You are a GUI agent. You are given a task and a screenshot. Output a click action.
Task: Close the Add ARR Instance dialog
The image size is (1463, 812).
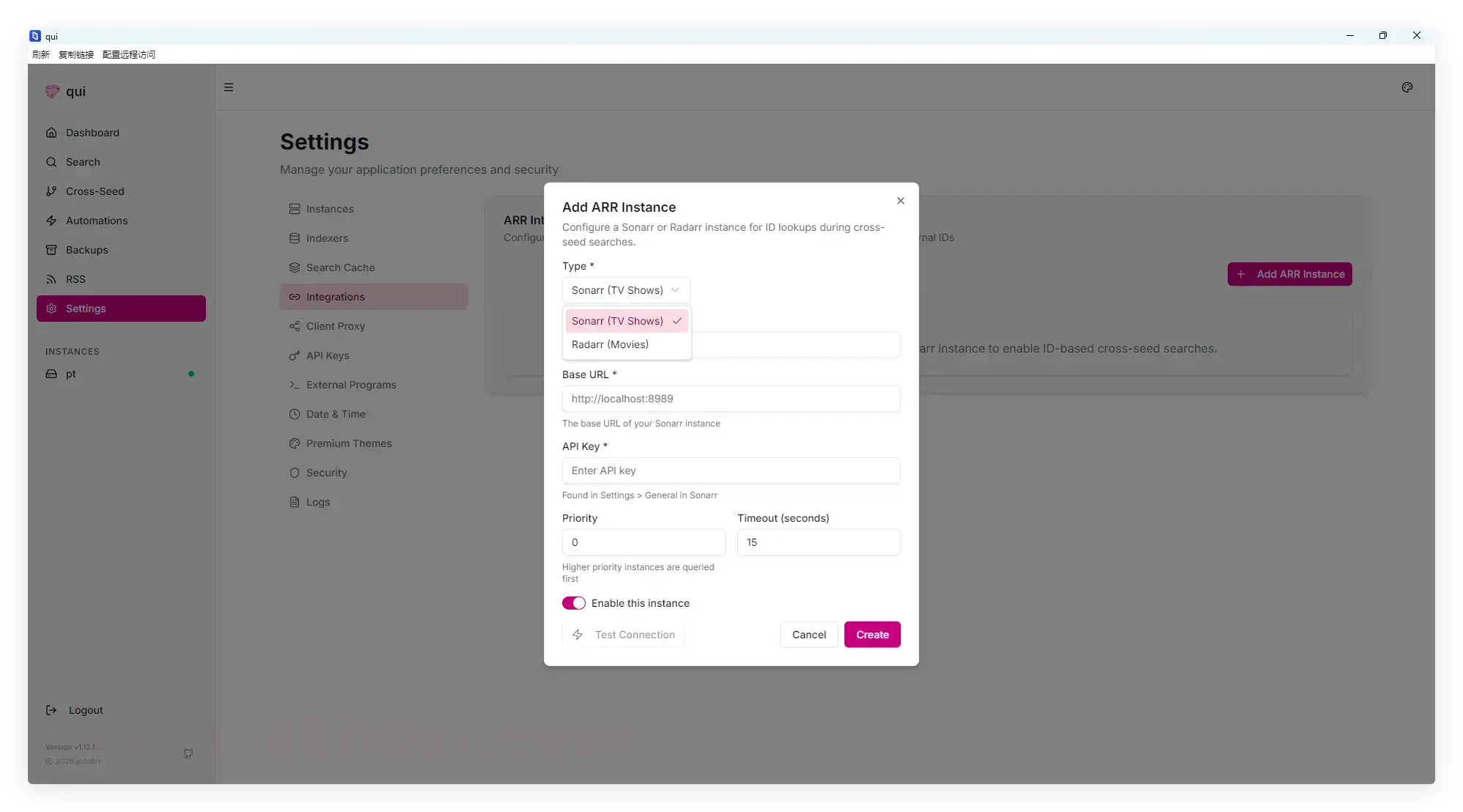[900, 201]
